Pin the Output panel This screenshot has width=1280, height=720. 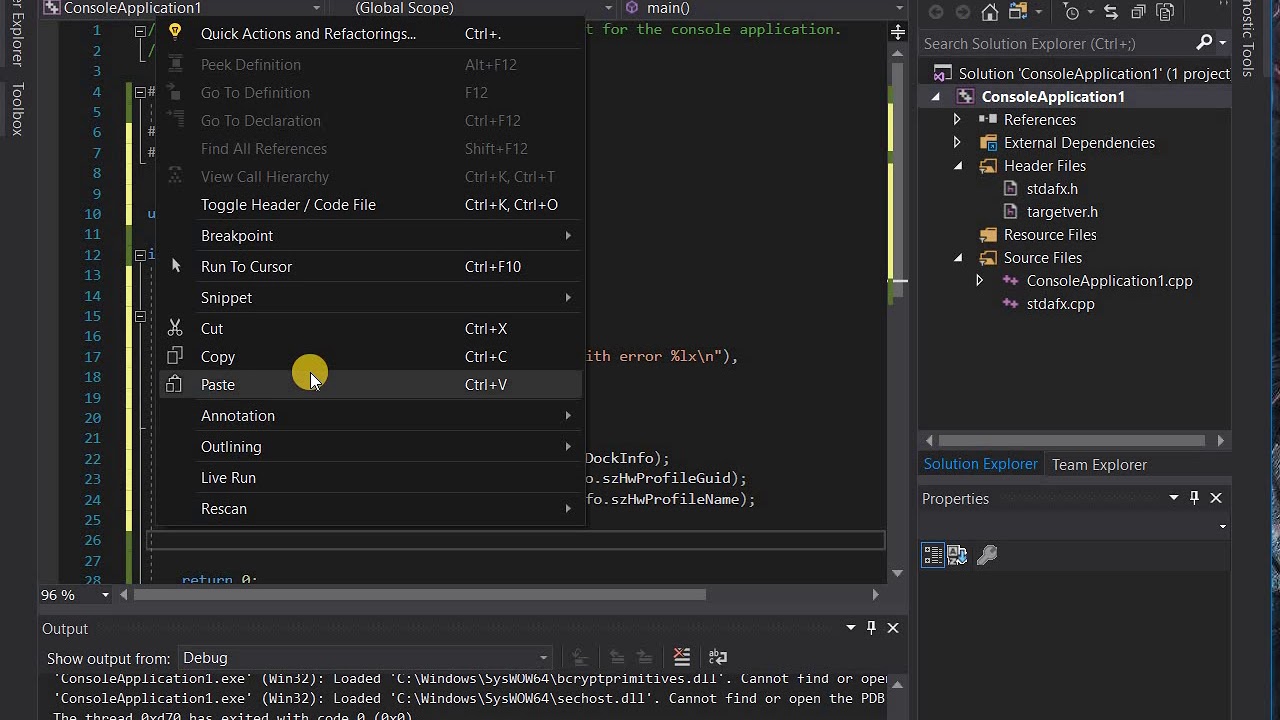(x=871, y=627)
